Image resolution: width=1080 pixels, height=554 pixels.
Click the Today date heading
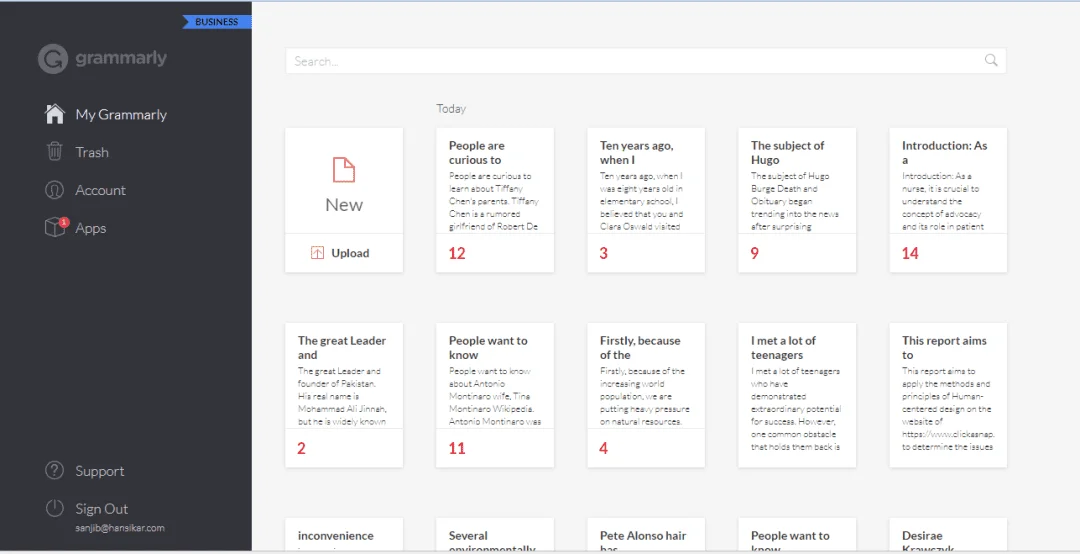pyautogui.click(x=451, y=109)
